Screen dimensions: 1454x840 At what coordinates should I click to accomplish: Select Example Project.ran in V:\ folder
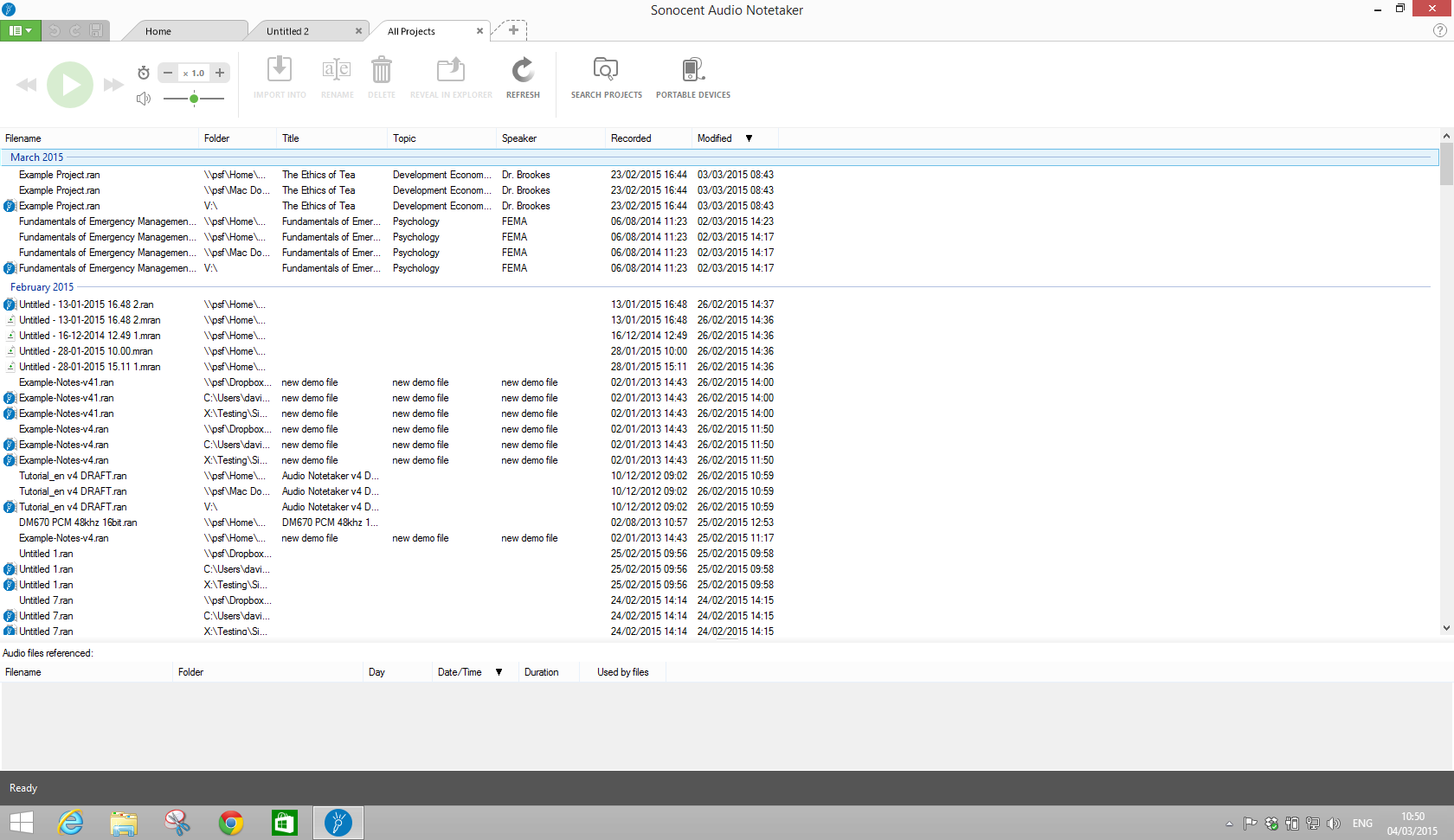(x=389, y=206)
